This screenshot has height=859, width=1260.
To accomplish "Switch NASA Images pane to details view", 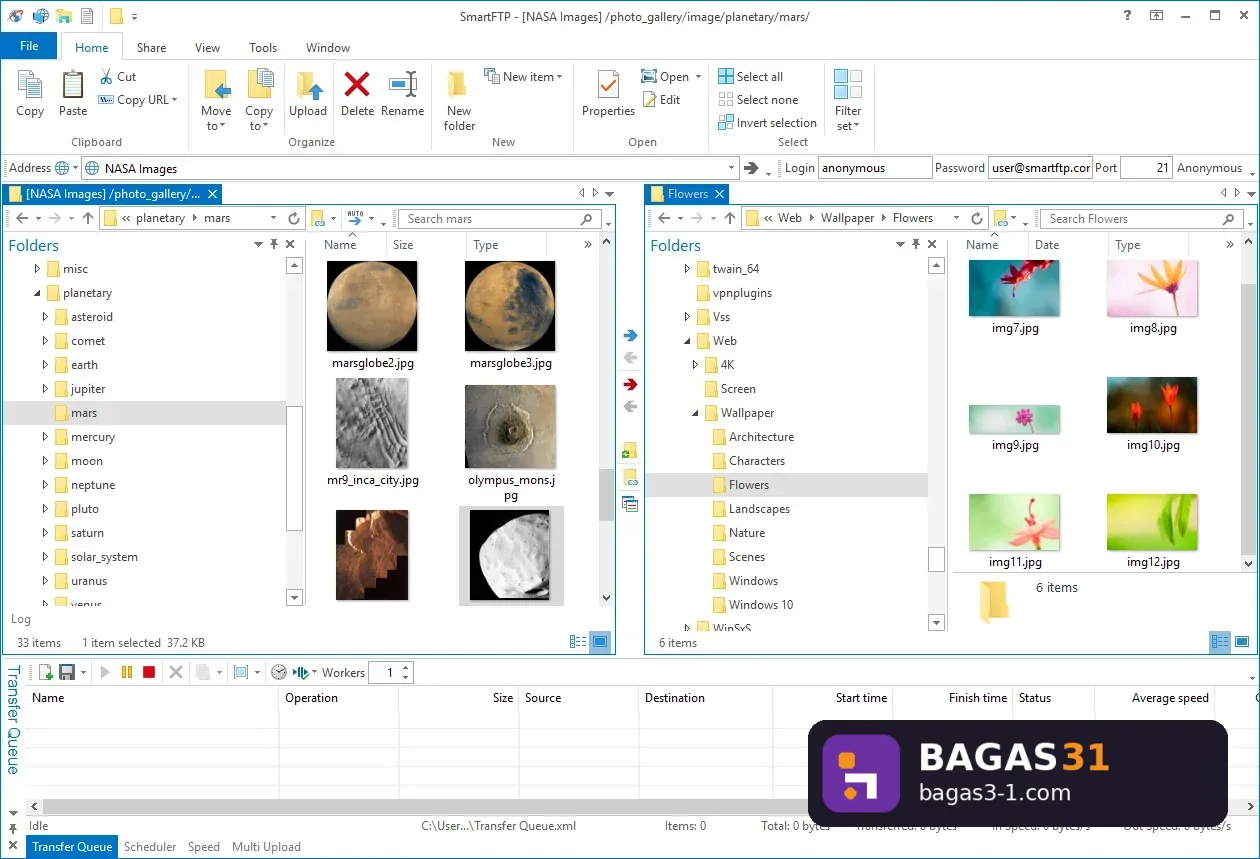I will (x=578, y=642).
